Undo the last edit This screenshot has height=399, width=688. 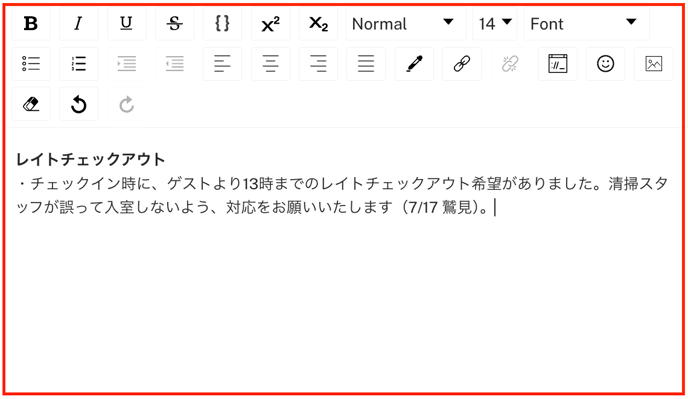[x=79, y=104]
